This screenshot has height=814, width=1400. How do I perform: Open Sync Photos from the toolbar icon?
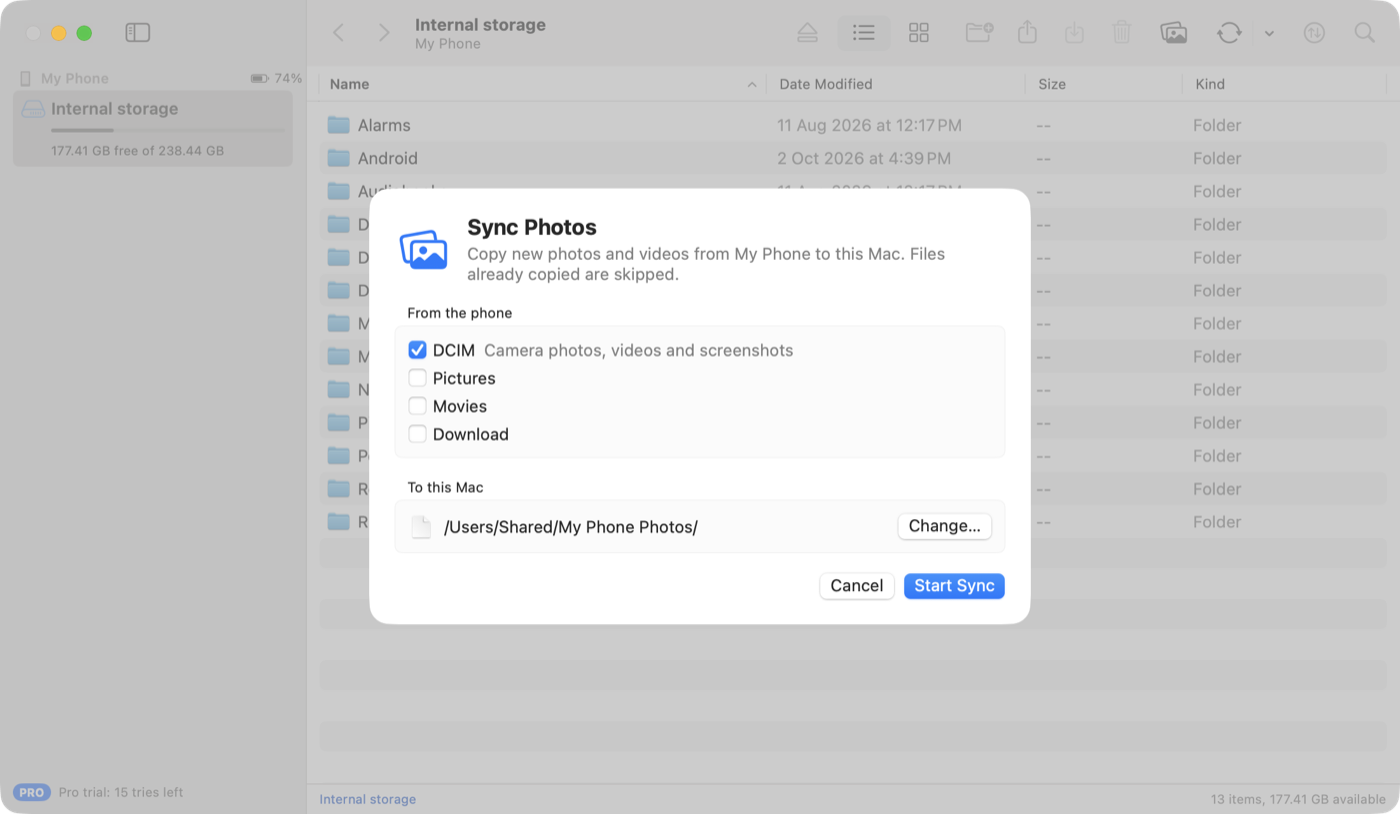[x=1174, y=33]
